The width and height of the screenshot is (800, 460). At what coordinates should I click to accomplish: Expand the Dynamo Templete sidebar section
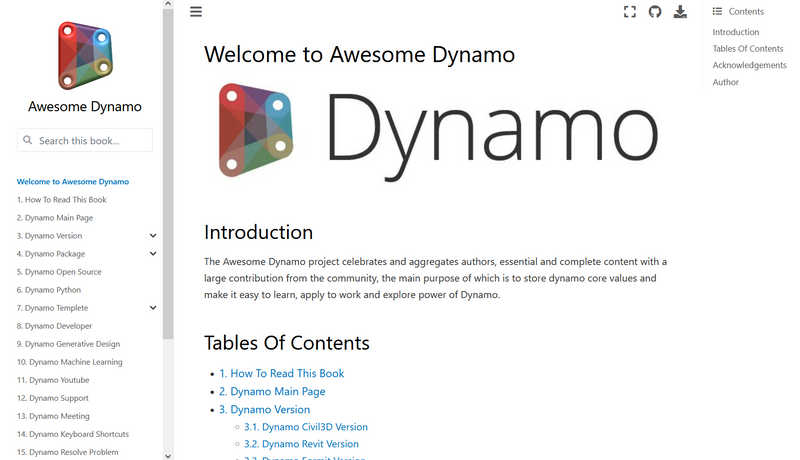[153, 308]
